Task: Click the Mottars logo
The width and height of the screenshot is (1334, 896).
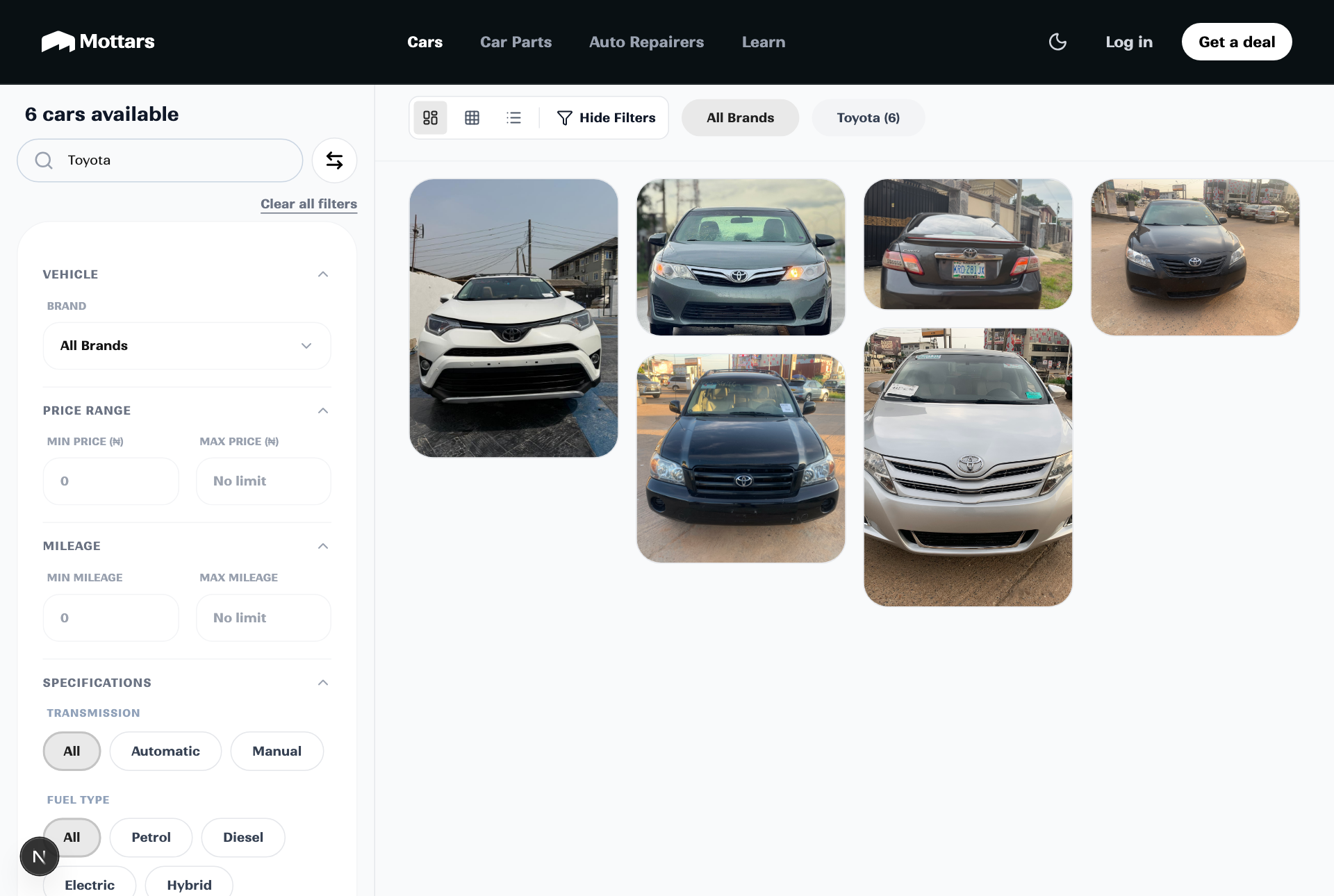Action: [x=98, y=42]
